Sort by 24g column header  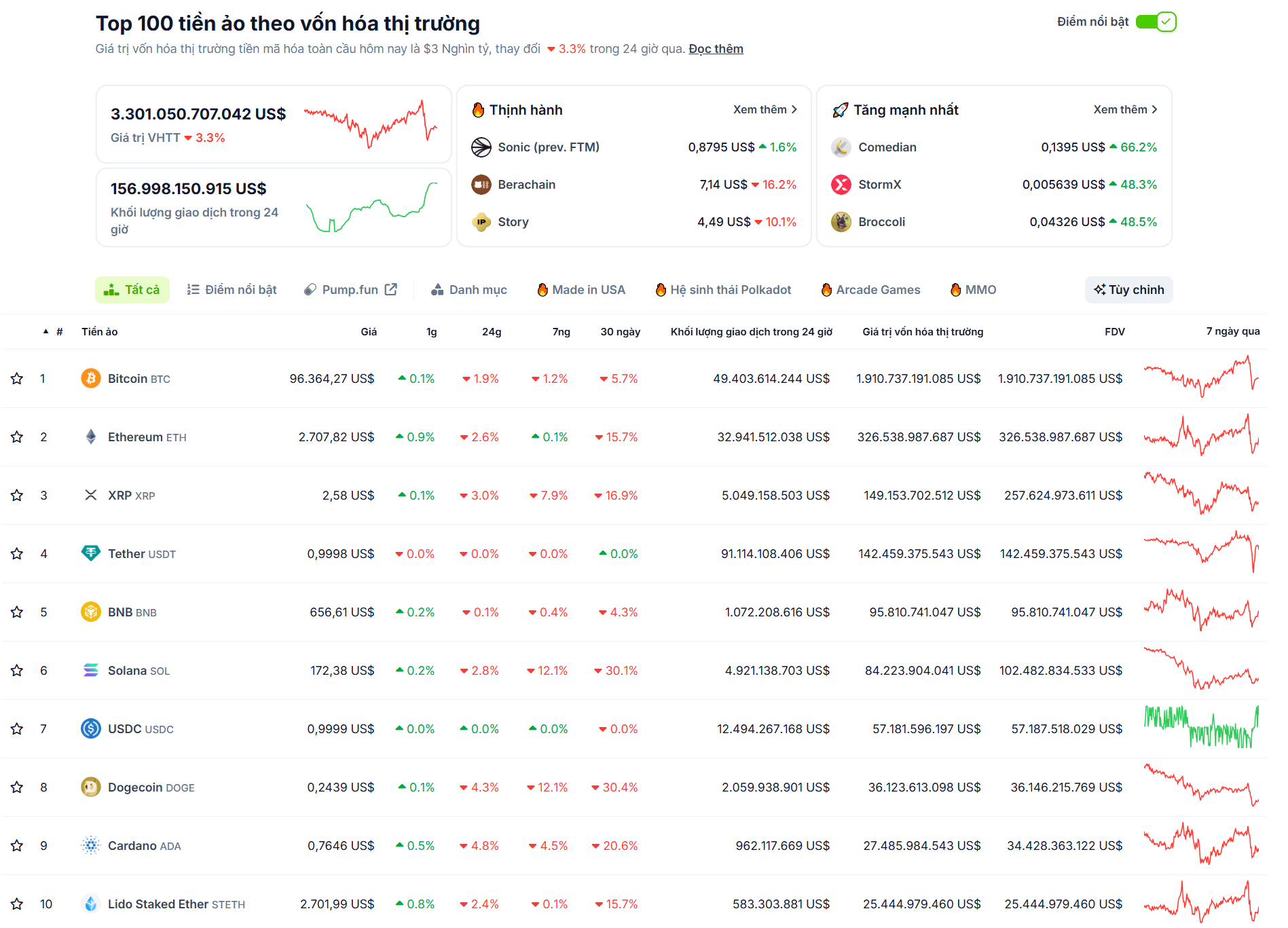[492, 331]
